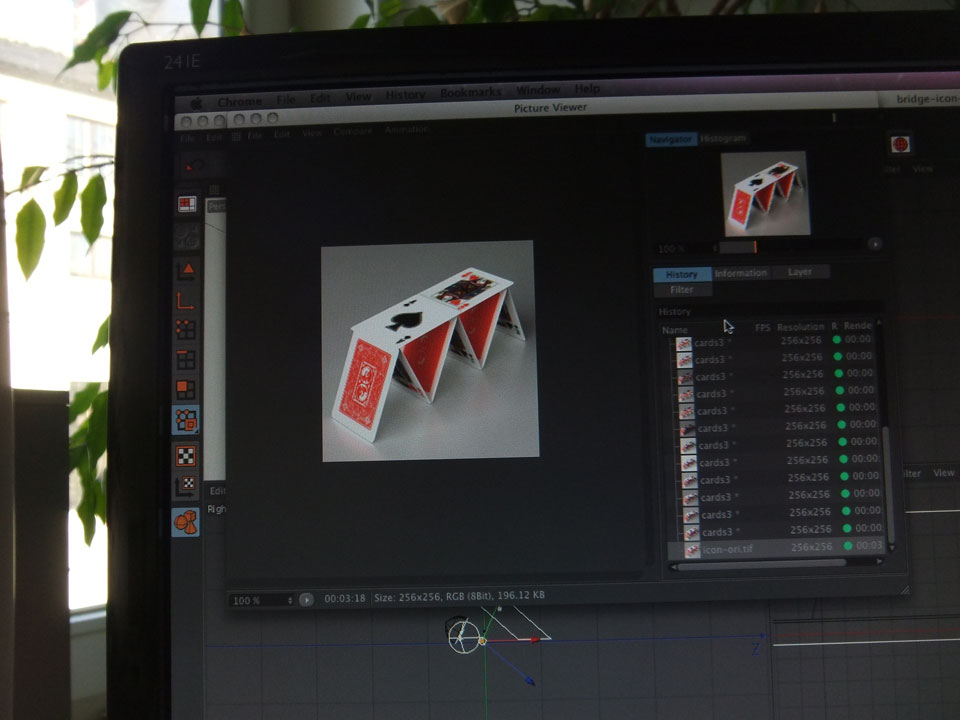Viewport: 960px width, 720px height.
Task: Open the Compare menu in Picture Viewer
Action: coord(352,131)
